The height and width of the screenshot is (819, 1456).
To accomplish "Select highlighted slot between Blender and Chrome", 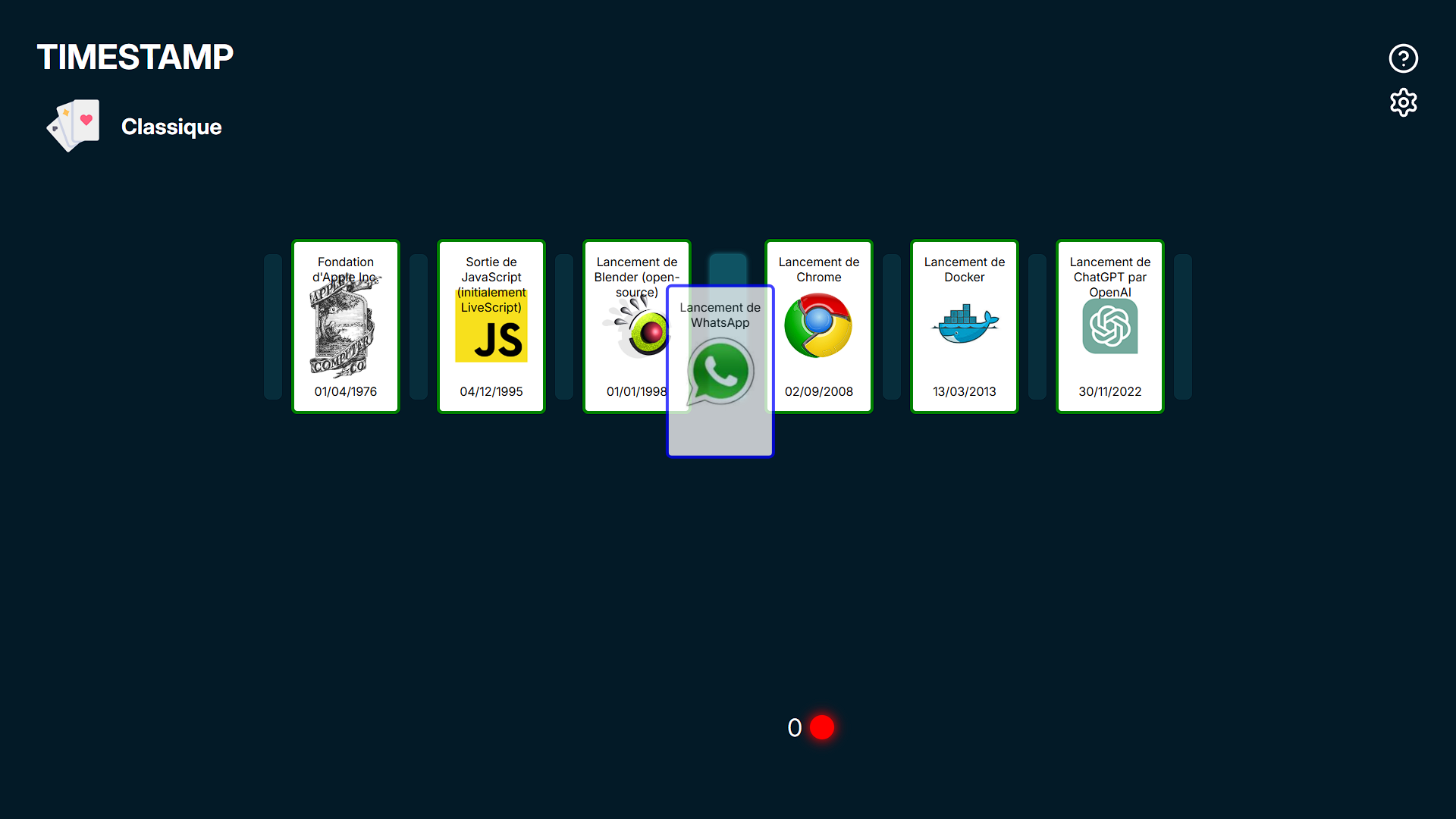I will click(727, 268).
